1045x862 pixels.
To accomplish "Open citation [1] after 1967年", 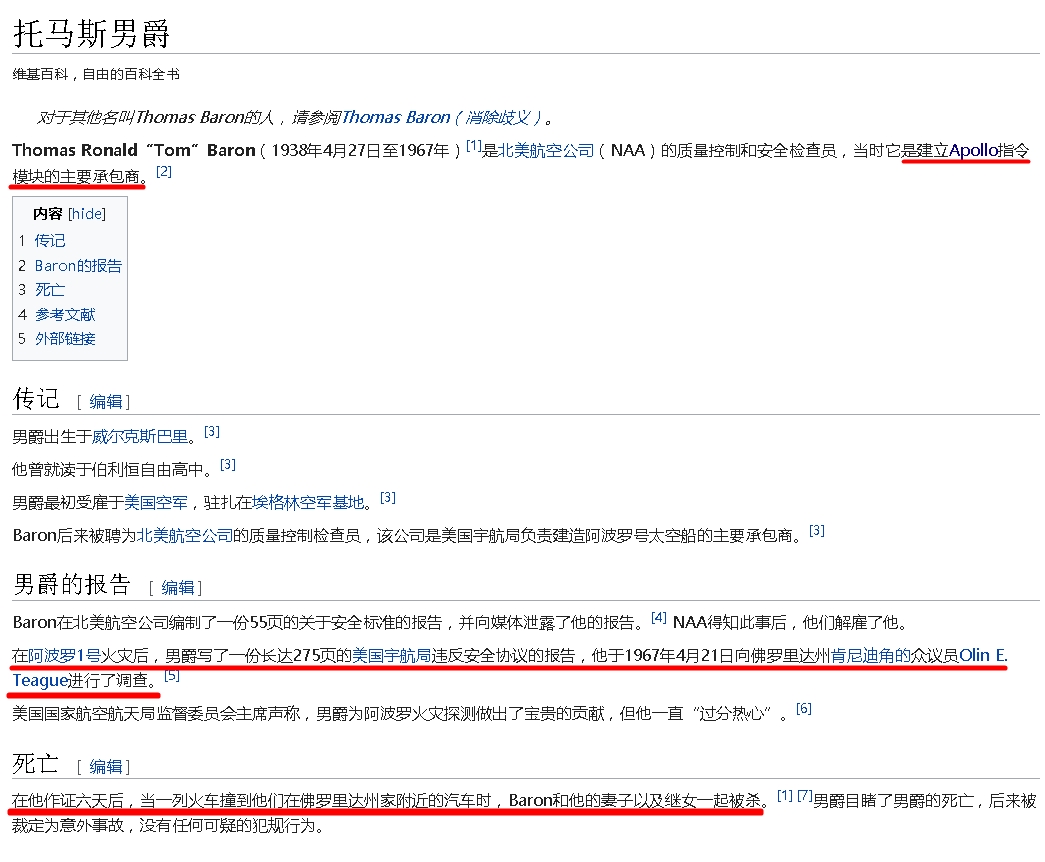I will (x=473, y=145).
